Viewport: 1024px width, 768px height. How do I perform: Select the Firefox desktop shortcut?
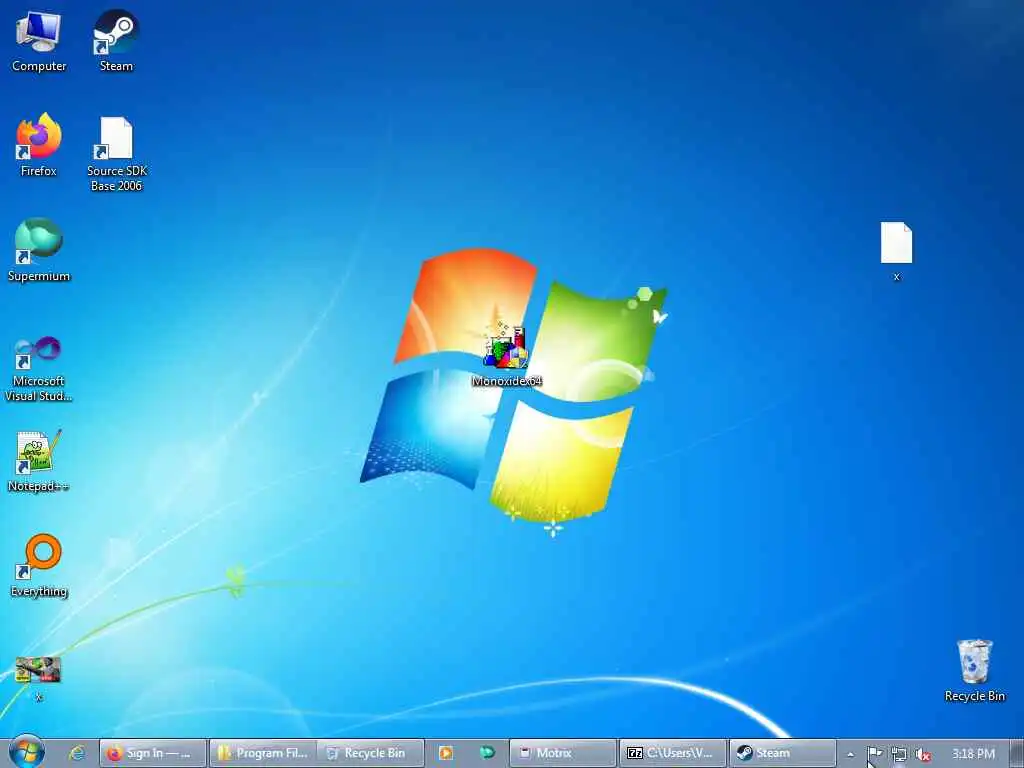[39, 145]
